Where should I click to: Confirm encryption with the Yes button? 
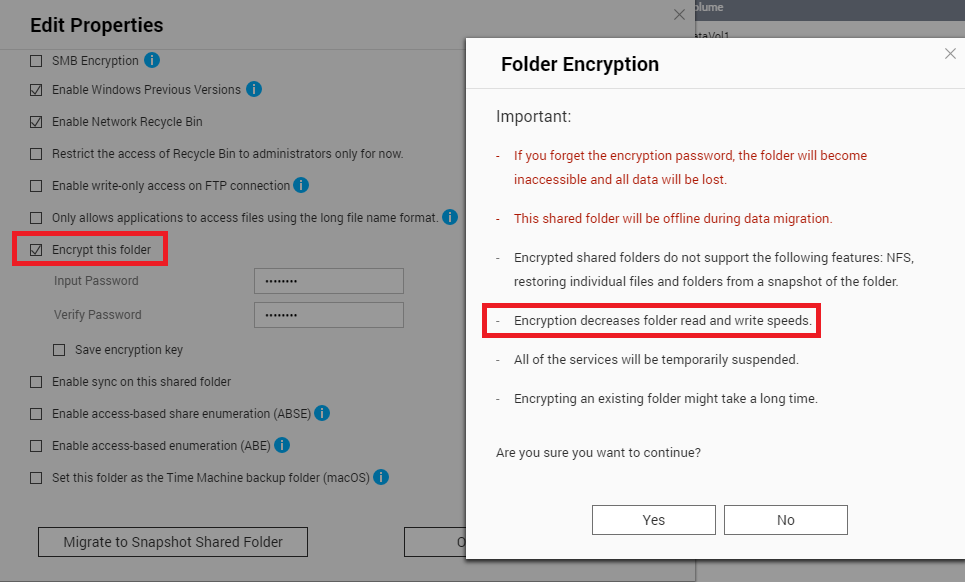coord(654,520)
